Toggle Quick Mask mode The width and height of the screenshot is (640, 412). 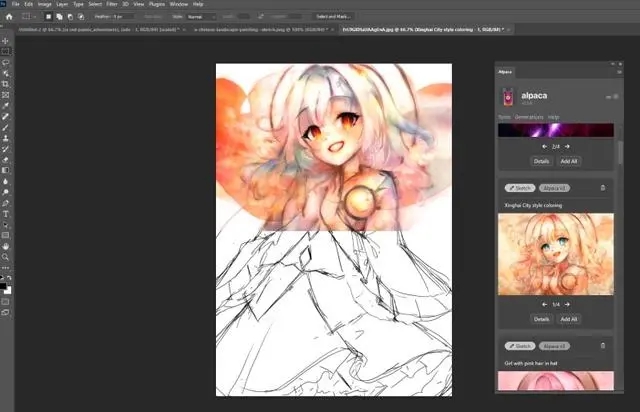pos(5,302)
